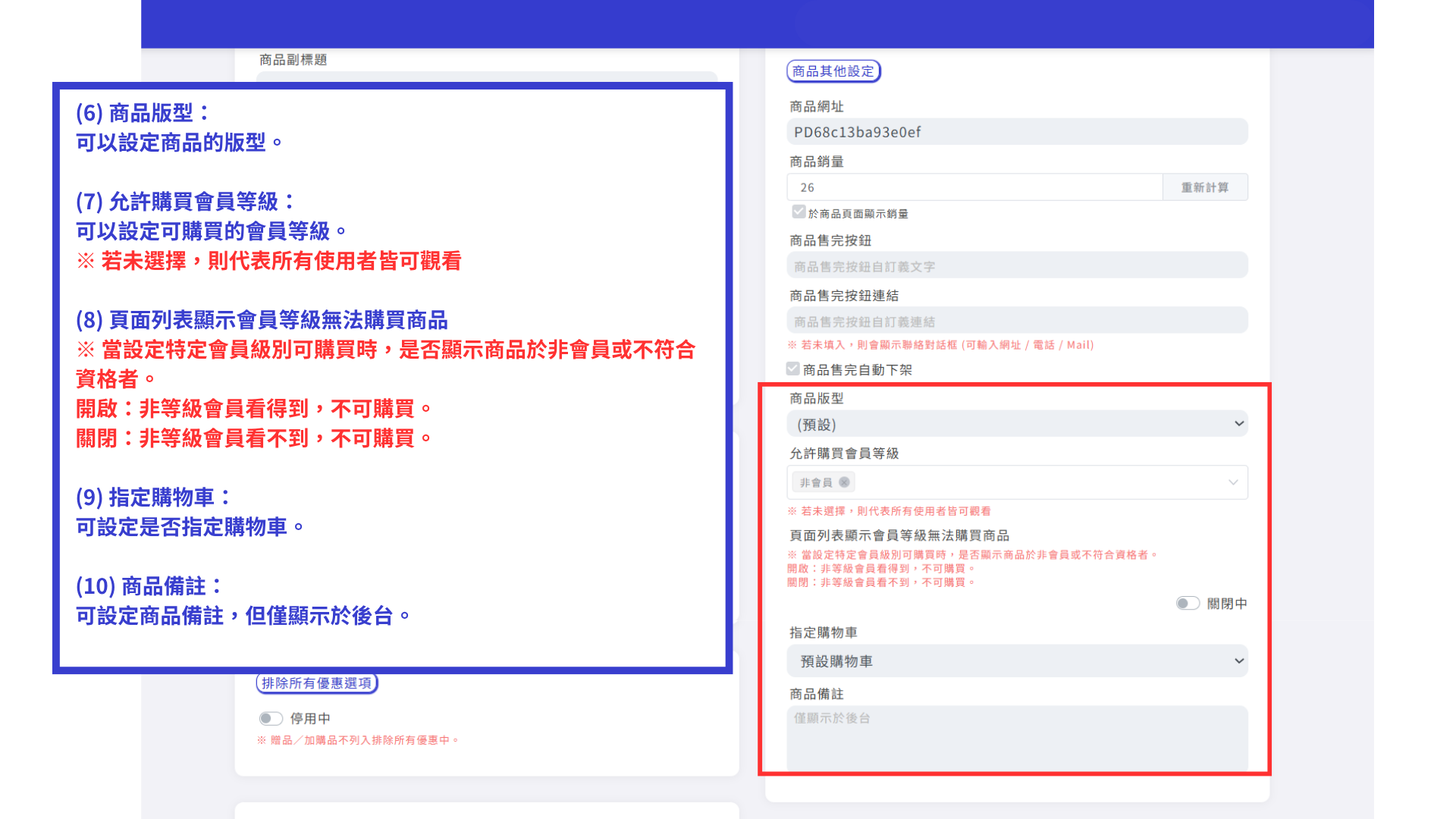Screen dimensions: 1456x819
Task: Click the 贈品／加購品不列入排除所有優惠中 note
Action: (x=358, y=740)
